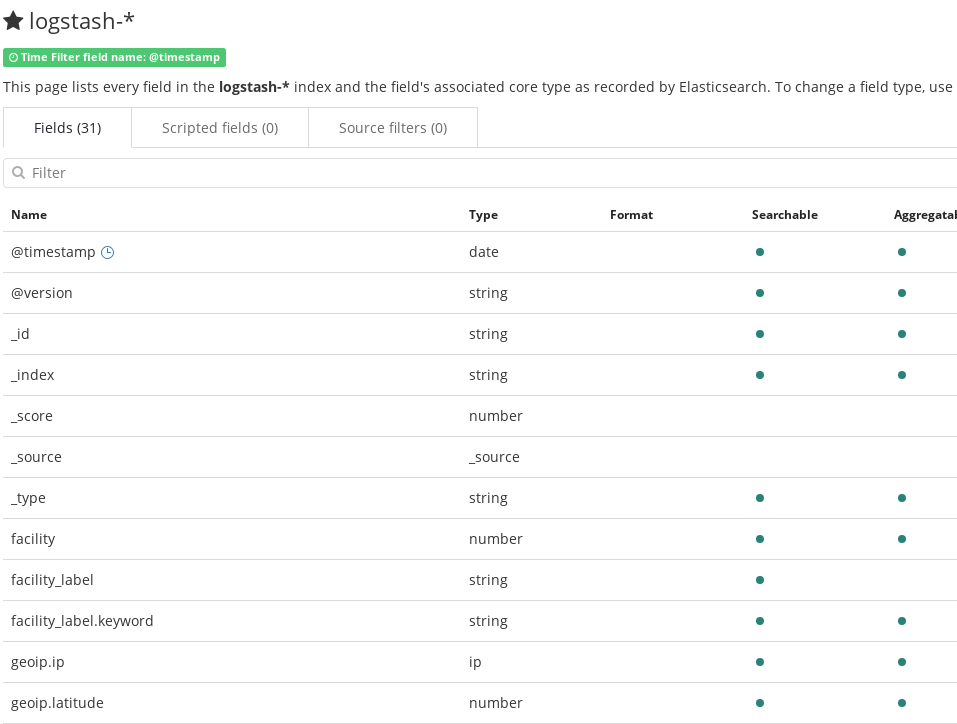Select the _id field name
Image resolution: width=957 pixels, height=724 pixels.
[20, 334]
